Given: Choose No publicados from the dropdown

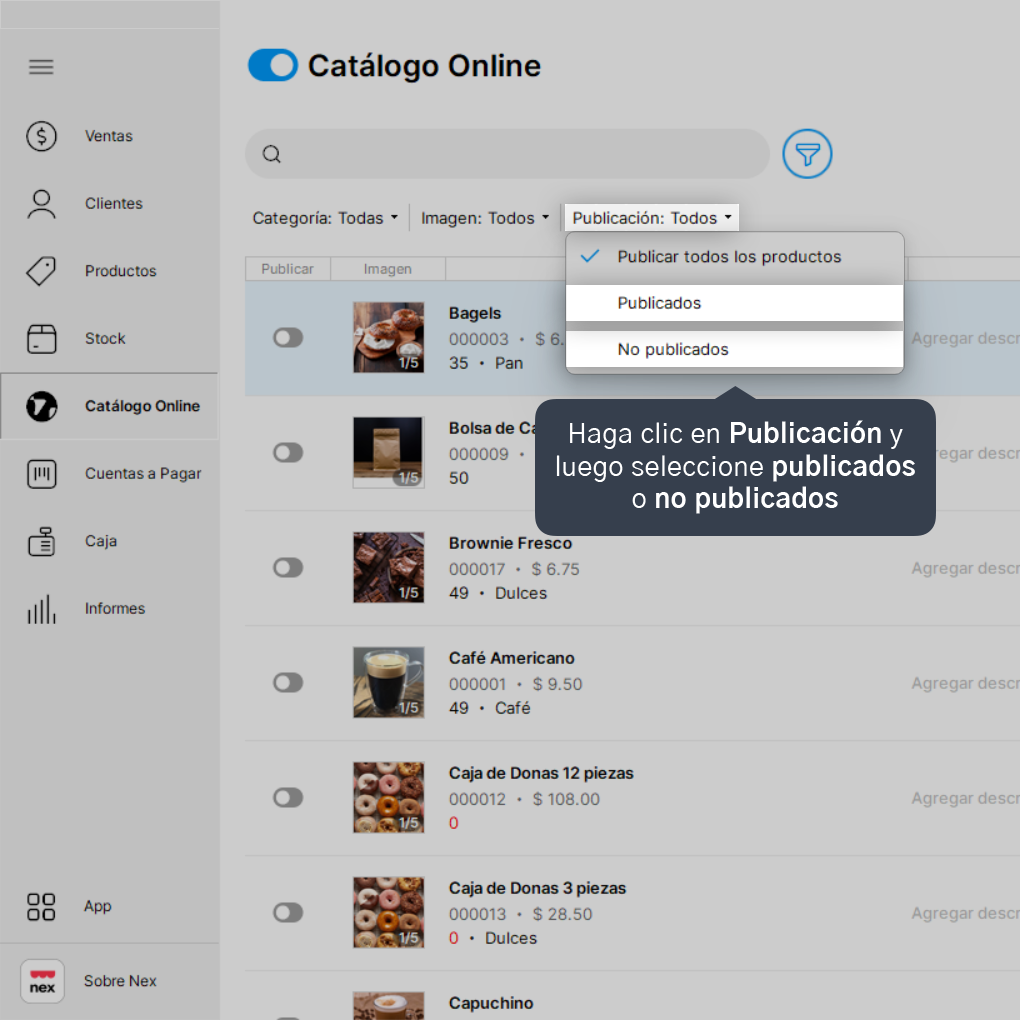Looking at the screenshot, I should pos(734,349).
